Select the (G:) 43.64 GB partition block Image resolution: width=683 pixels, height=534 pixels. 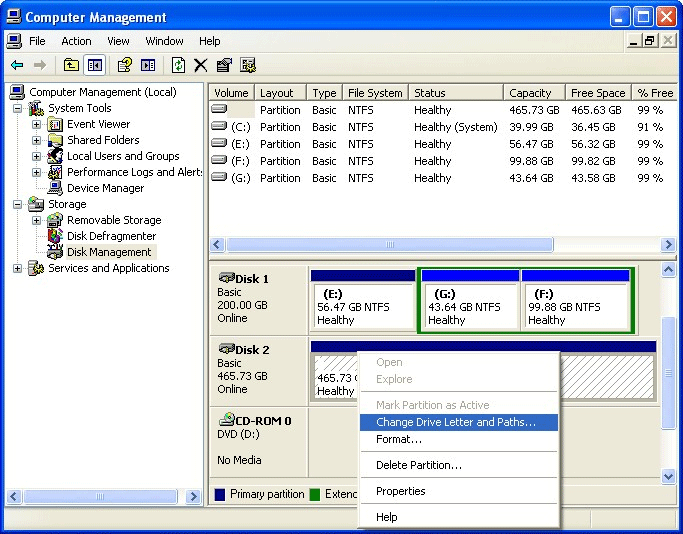pos(470,300)
